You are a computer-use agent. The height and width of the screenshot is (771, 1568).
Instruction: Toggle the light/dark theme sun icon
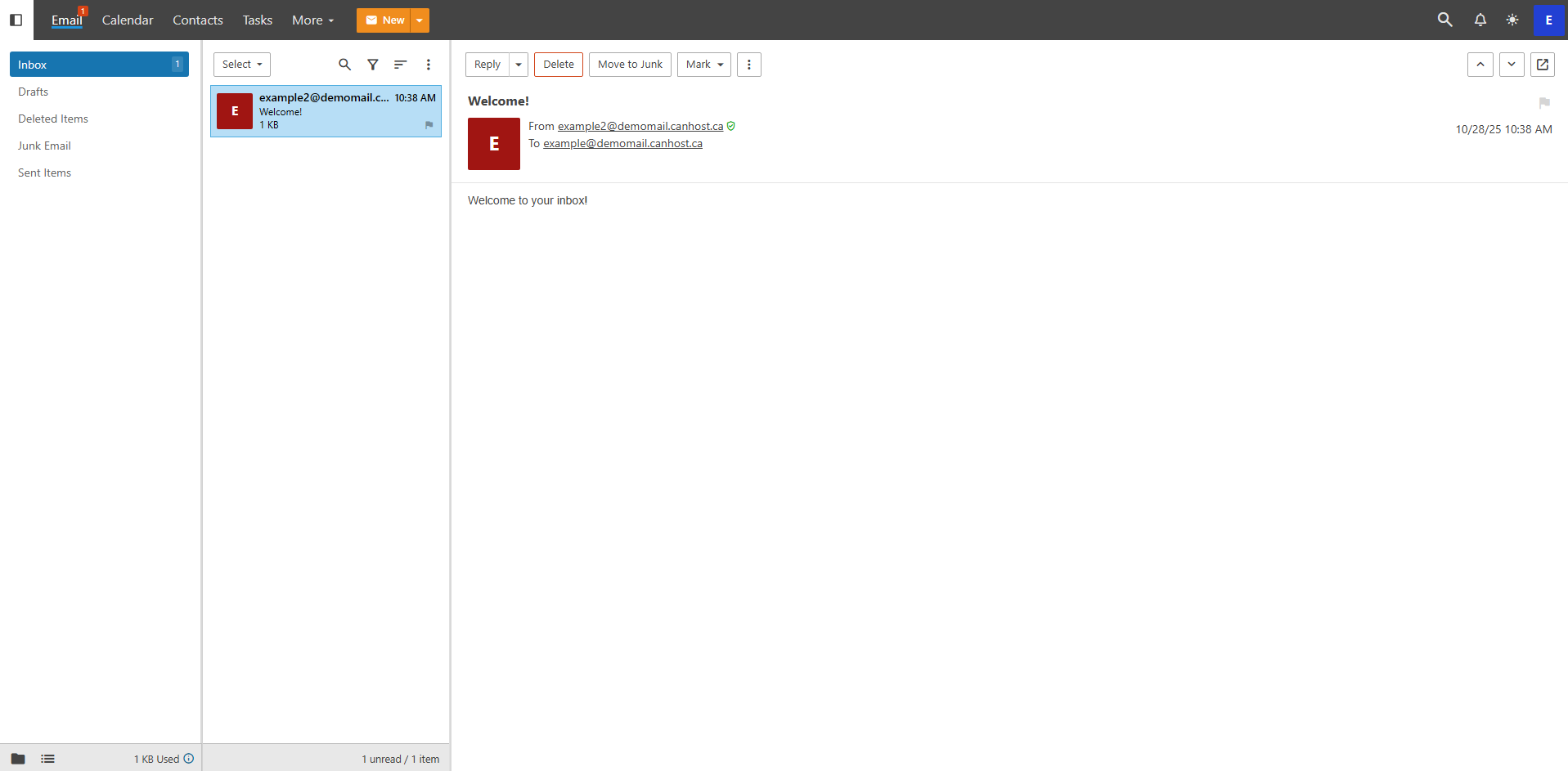tap(1512, 20)
